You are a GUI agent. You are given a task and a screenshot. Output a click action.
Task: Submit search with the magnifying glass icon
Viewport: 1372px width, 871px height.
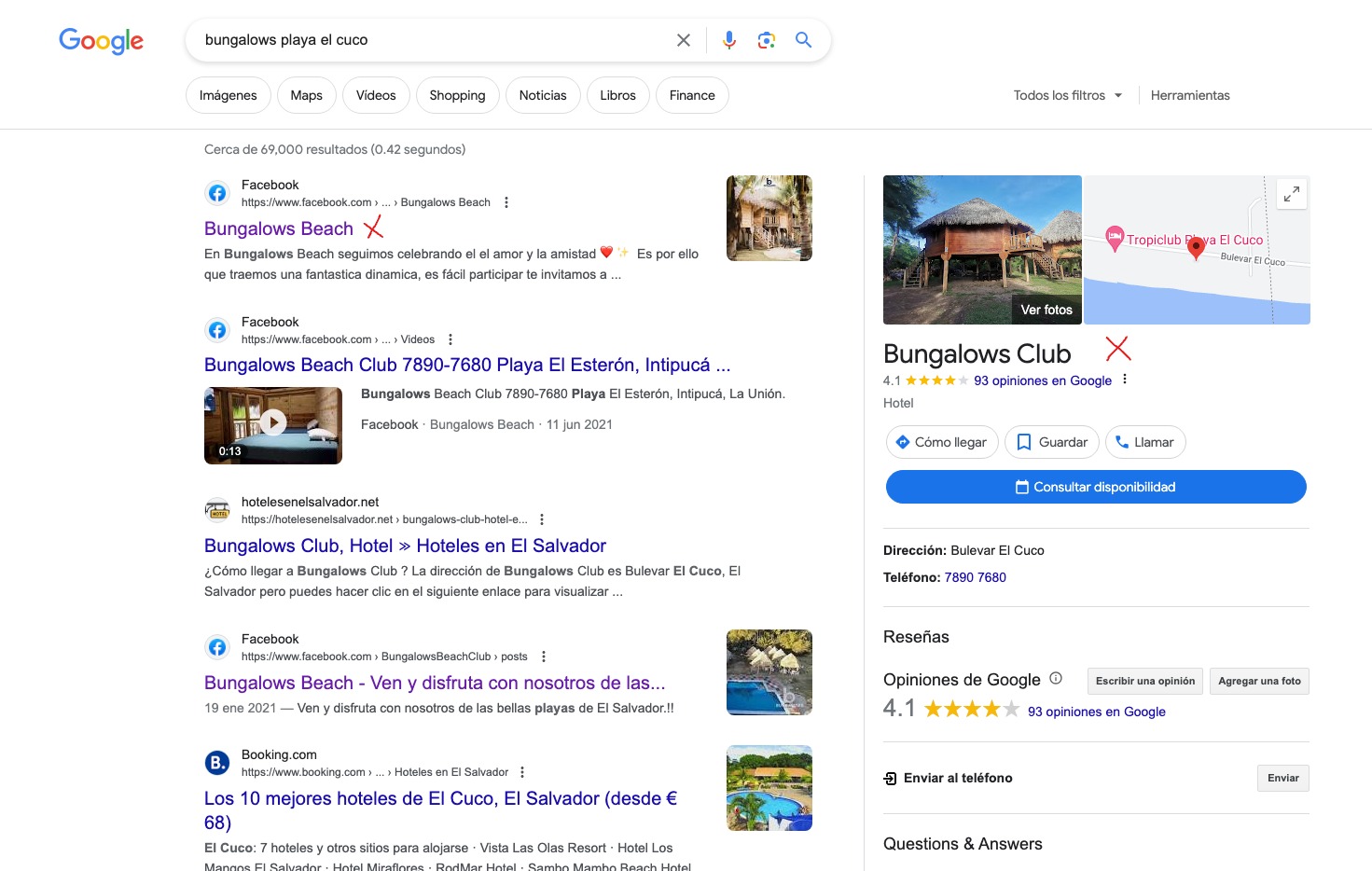(803, 40)
